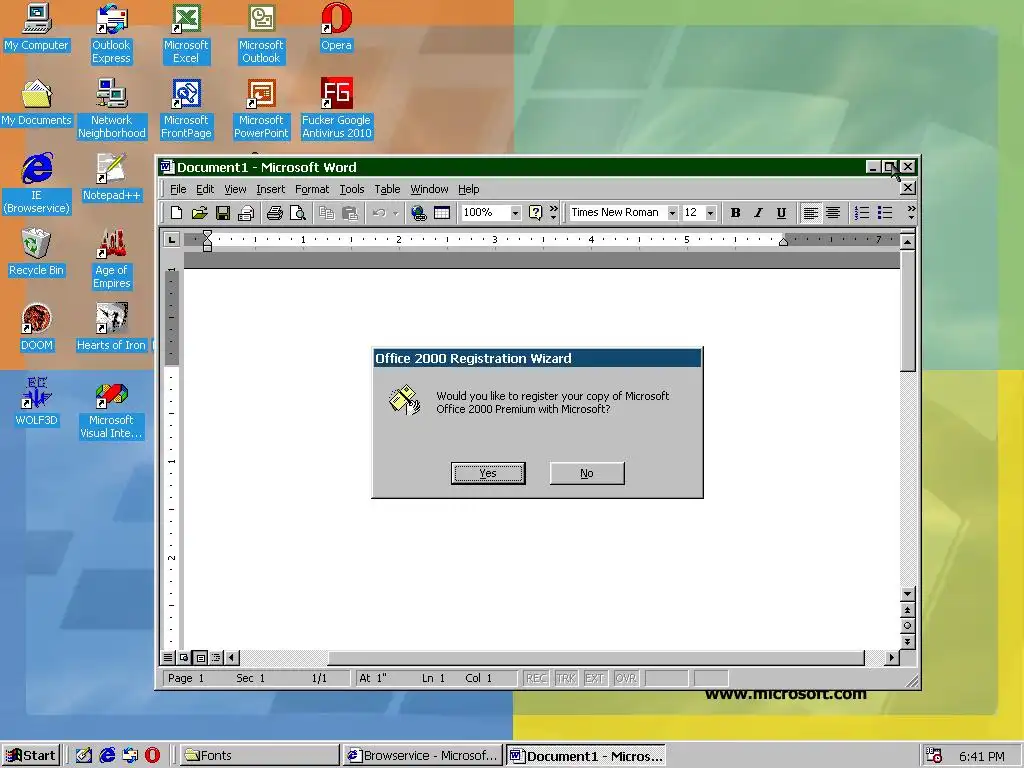Open the View menu
Viewport: 1024px width, 768px height.
235,189
